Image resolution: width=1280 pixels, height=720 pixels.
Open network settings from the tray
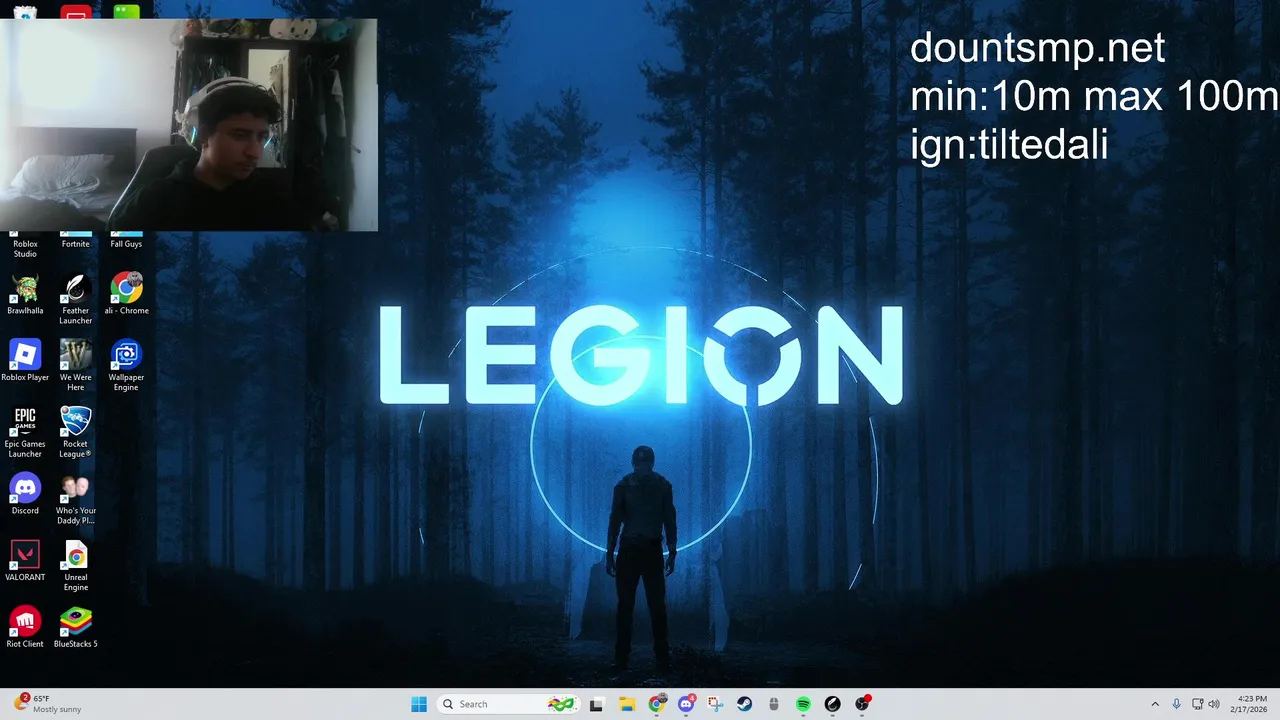click(x=1198, y=704)
